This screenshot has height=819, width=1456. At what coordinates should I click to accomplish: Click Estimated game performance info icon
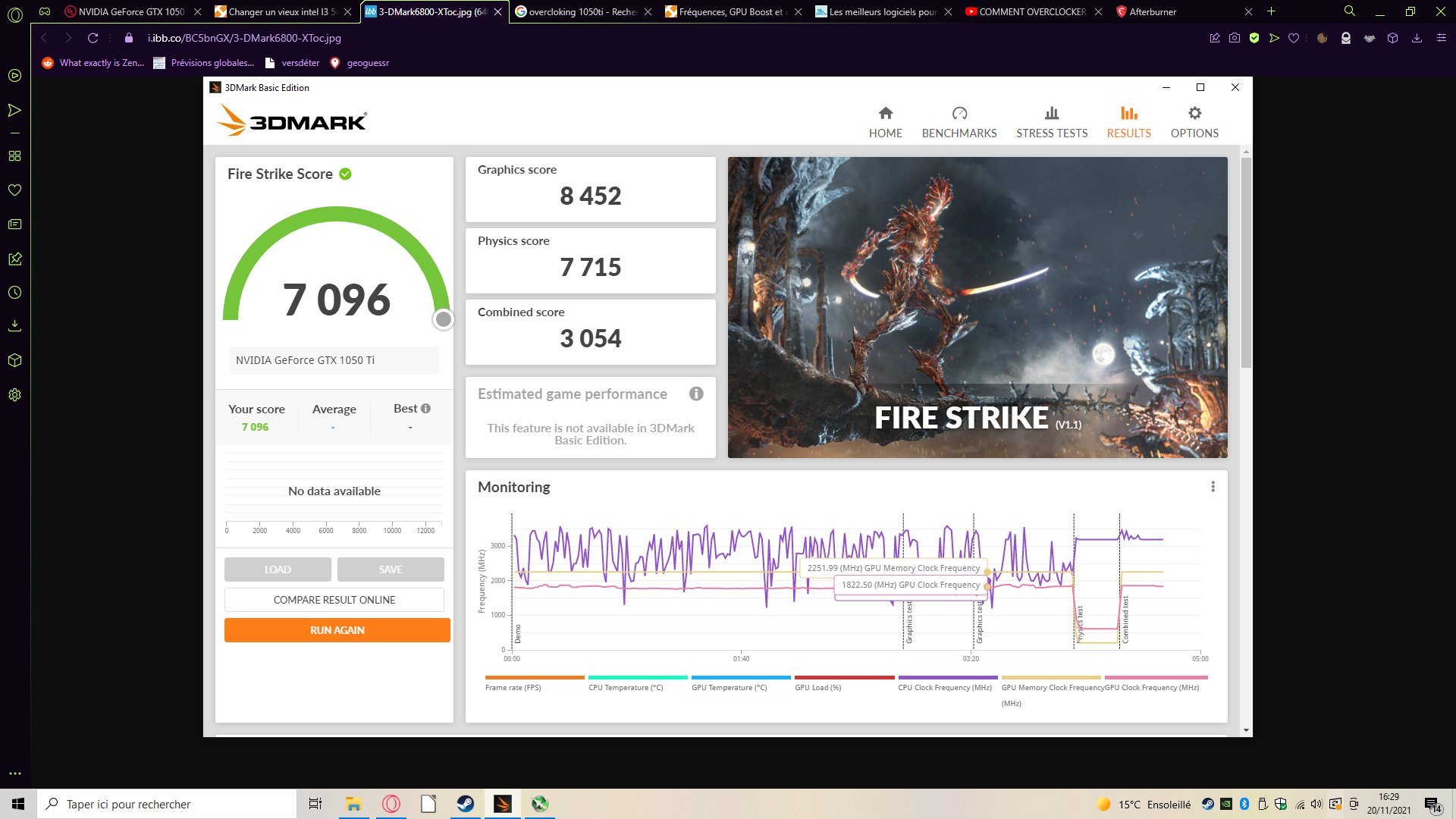pyautogui.click(x=695, y=394)
